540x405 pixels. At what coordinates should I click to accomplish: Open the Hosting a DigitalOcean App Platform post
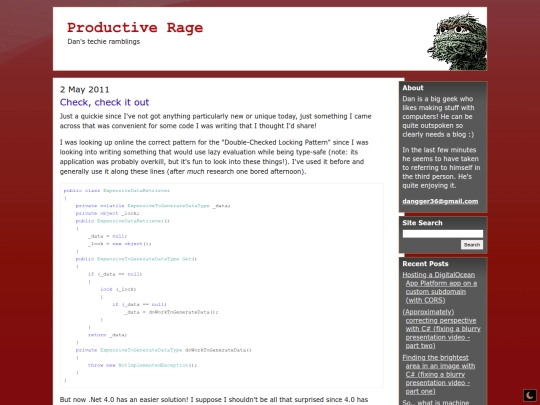pos(440,288)
